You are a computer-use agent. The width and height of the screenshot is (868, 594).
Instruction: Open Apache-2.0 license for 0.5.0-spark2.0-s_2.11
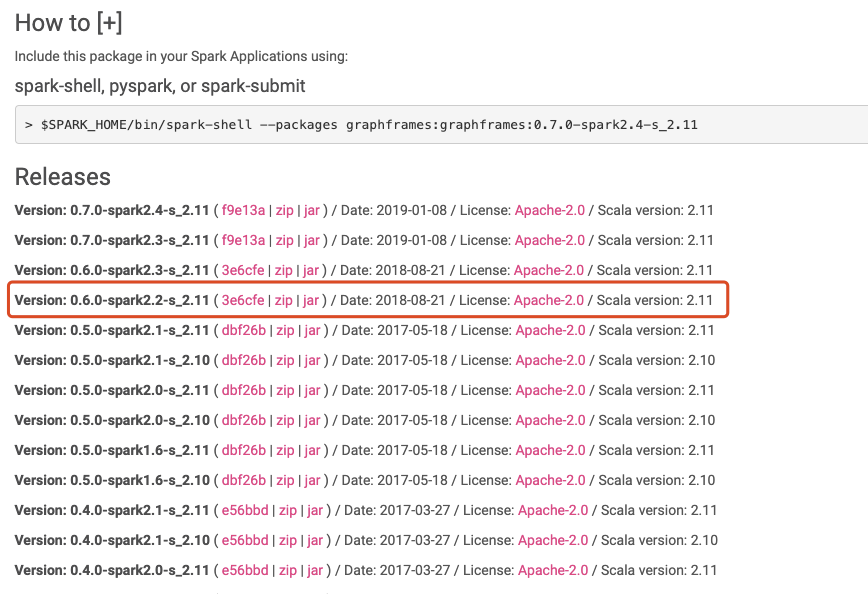pos(550,390)
